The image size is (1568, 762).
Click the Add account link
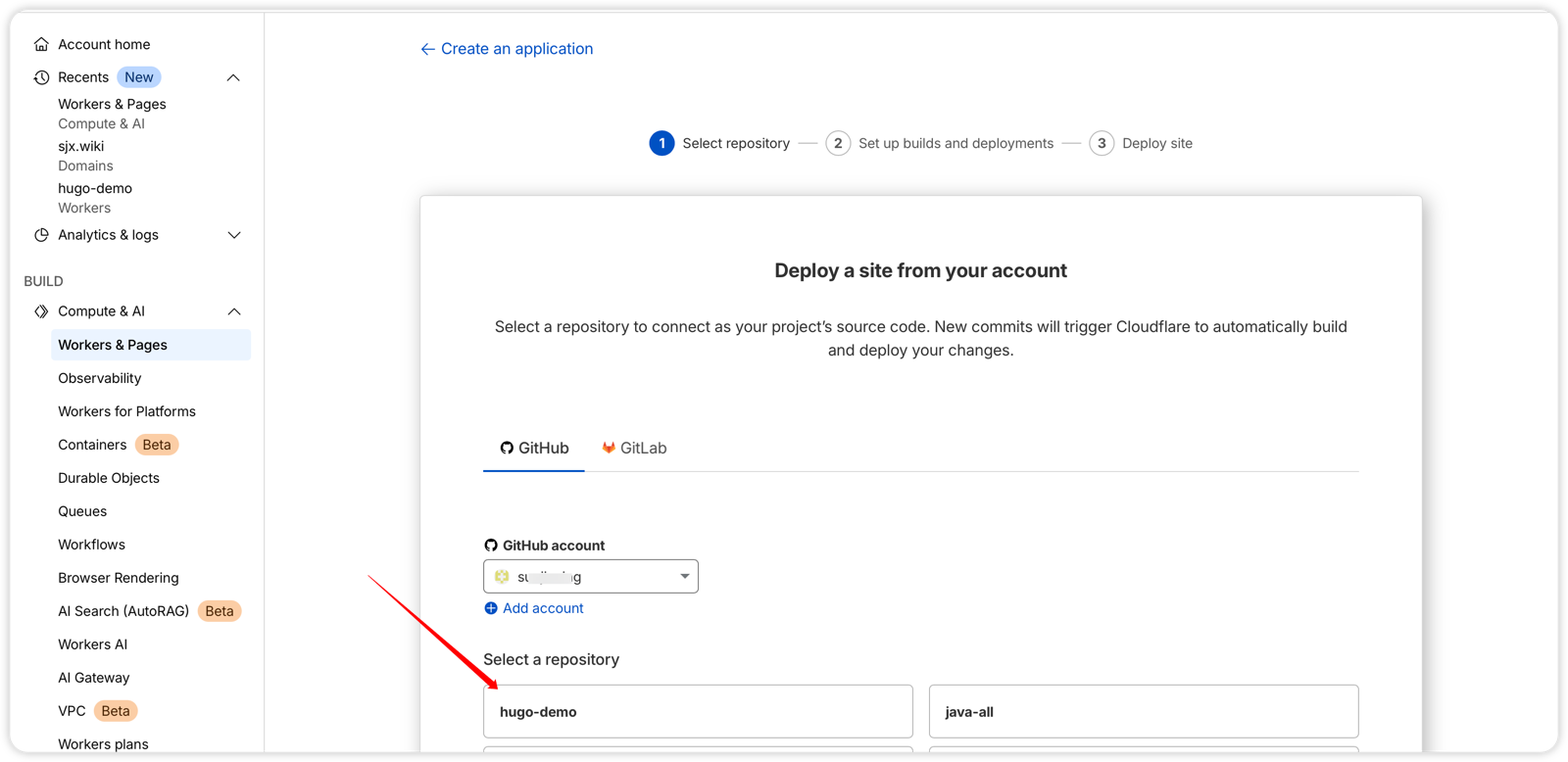(x=543, y=608)
